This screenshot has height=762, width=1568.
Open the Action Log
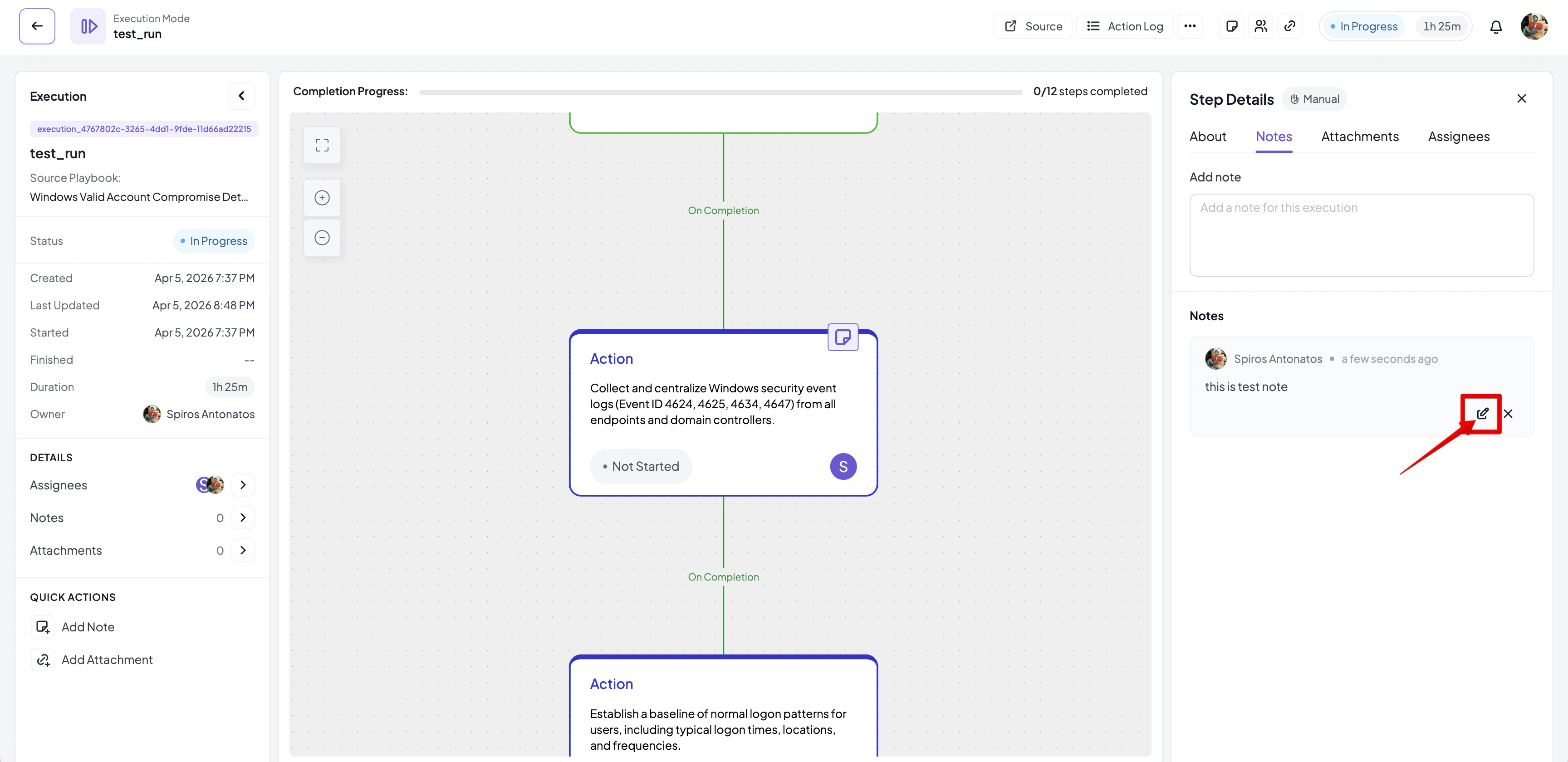coord(1125,26)
